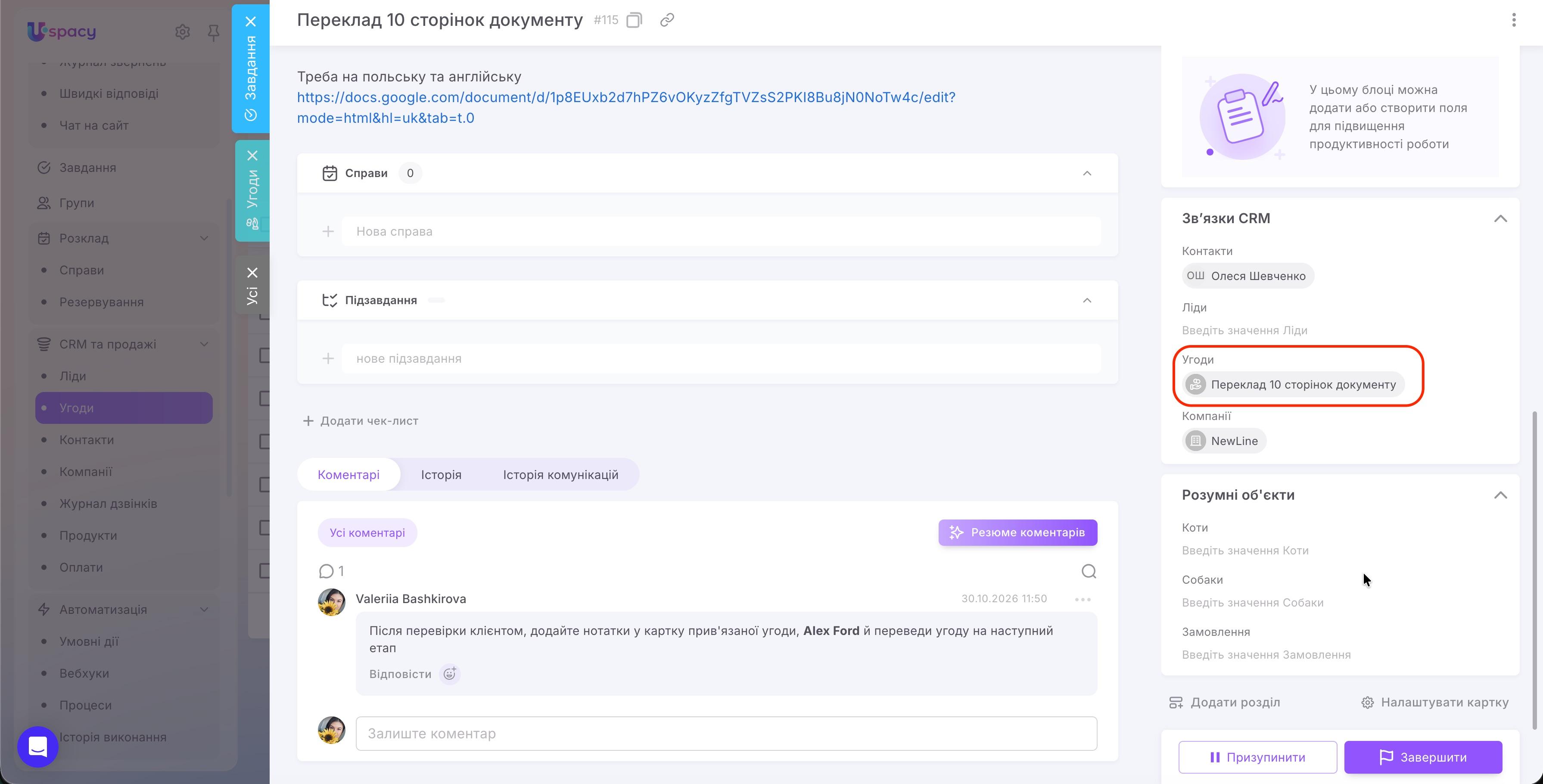Screen dimensions: 1543x784
Task: Open Контакти in the sidebar
Action: tap(86, 440)
